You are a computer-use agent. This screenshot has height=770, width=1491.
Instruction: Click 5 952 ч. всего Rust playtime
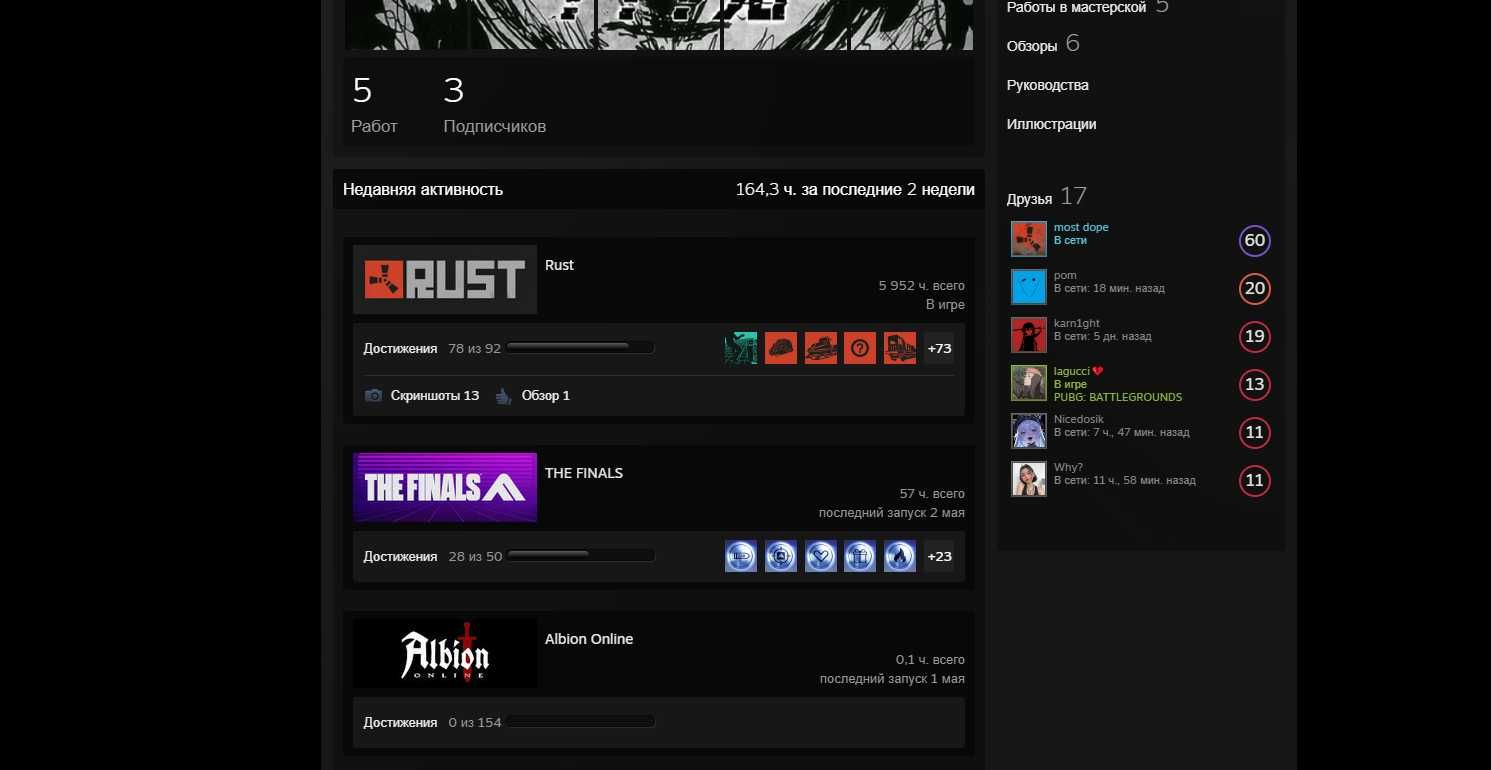point(921,285)
